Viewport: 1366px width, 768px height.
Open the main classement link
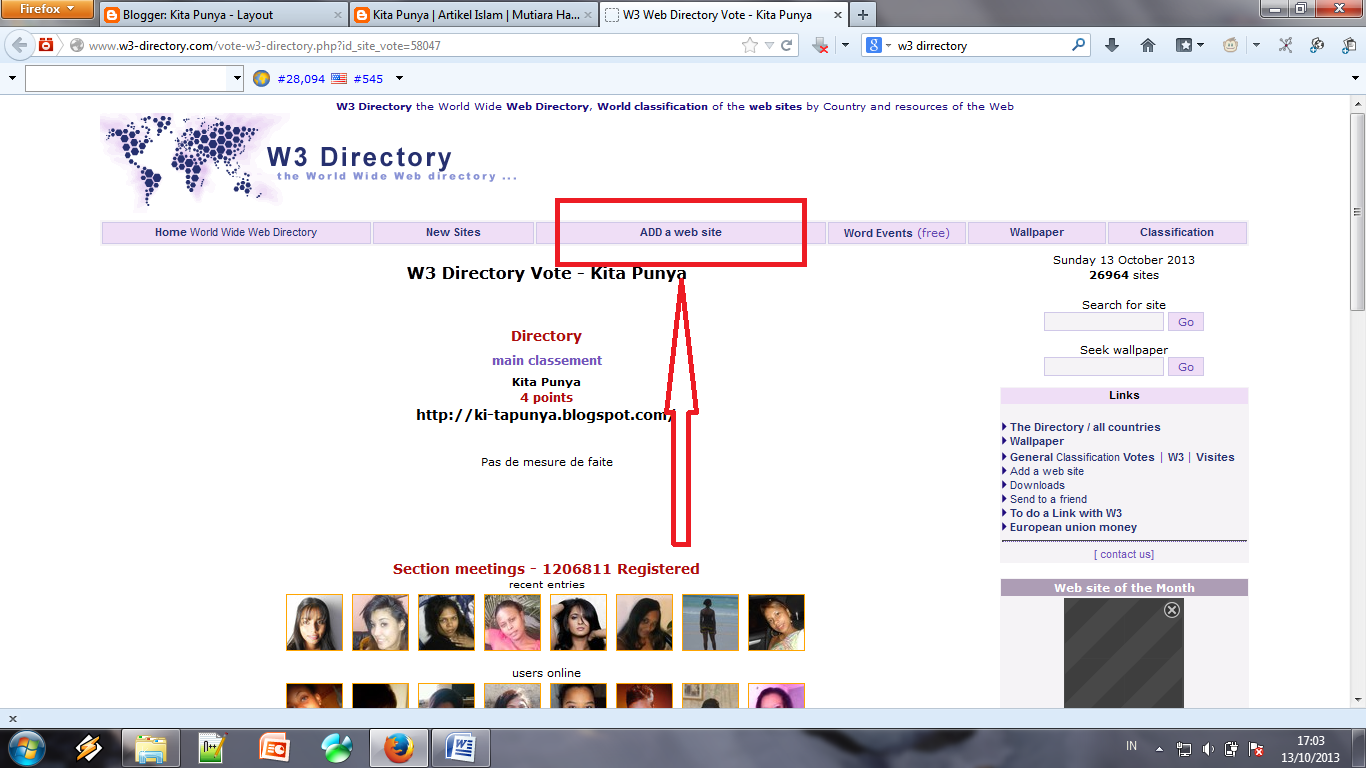(x=547, y=360)
